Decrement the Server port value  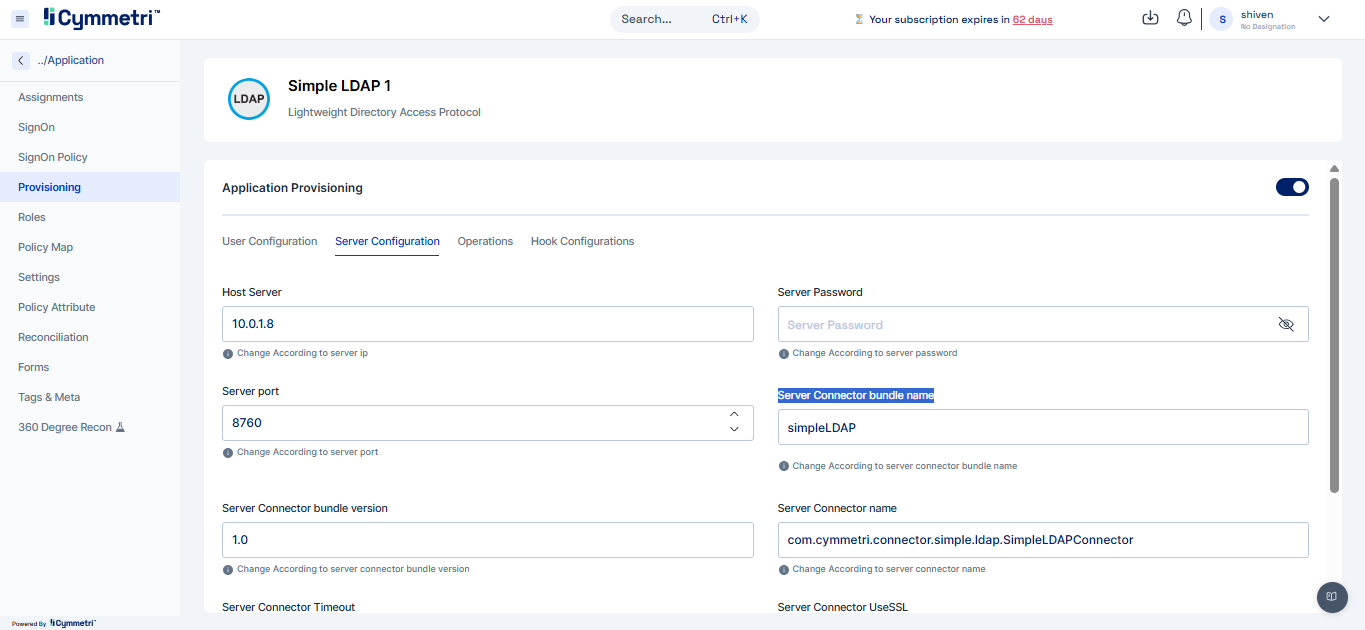click(734, 429)
